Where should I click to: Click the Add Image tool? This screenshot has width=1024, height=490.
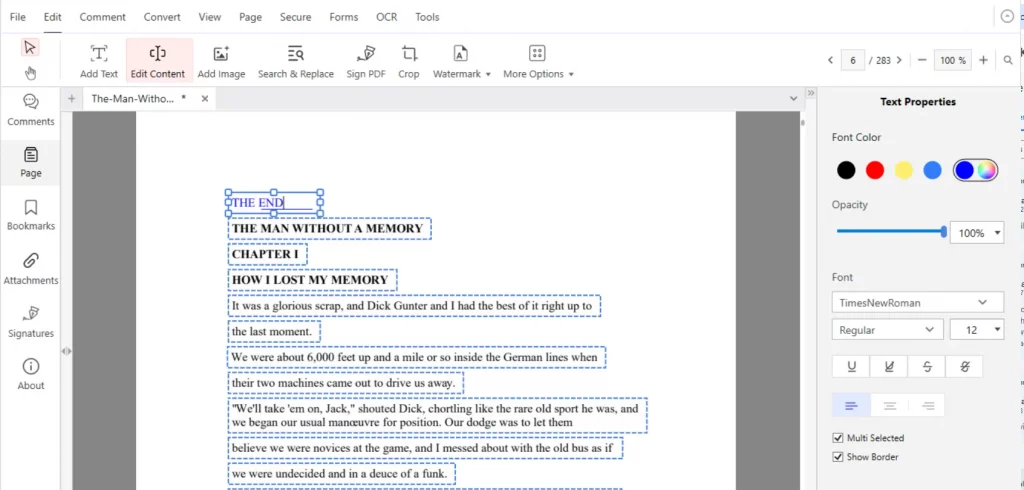coord(221,61)
